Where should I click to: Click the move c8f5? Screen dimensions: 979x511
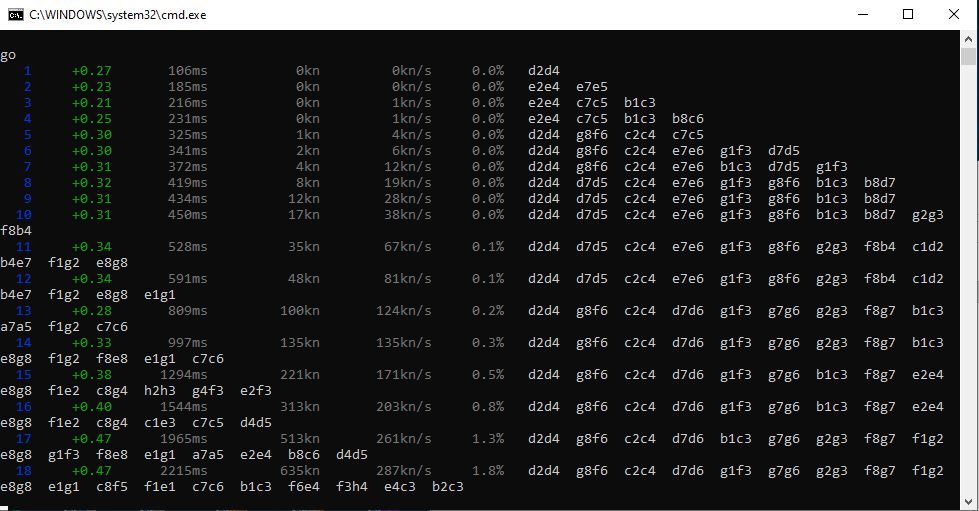pyautogui.click(x=111, y=487)
